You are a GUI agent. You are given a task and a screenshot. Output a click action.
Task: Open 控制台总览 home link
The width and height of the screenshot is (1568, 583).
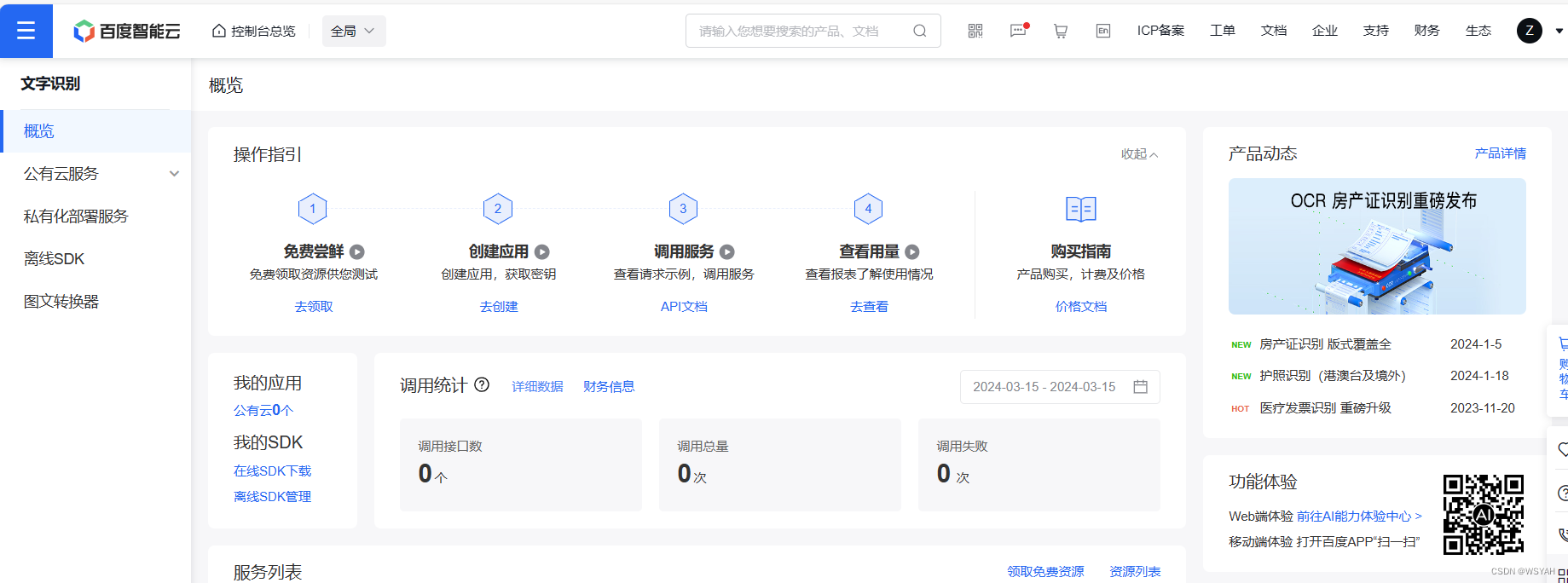253,32
